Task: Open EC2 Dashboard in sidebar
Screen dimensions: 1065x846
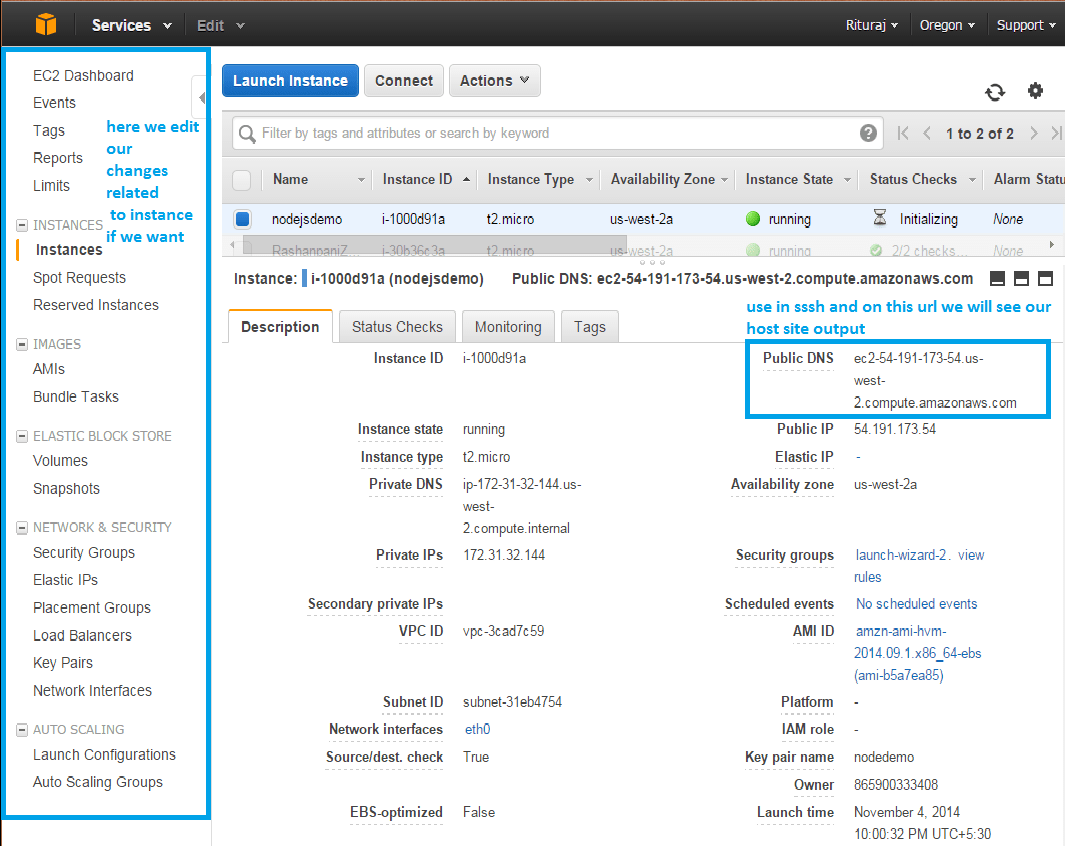Action: click(83, 75)
